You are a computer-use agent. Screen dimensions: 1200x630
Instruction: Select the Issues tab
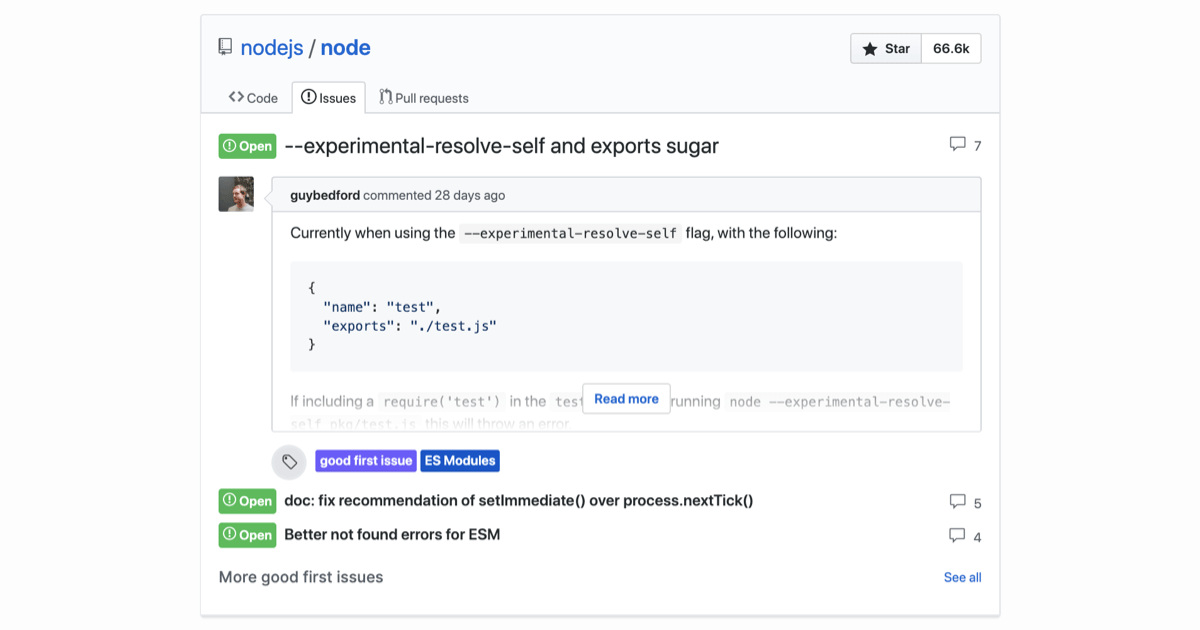click(x=329, y=98)
